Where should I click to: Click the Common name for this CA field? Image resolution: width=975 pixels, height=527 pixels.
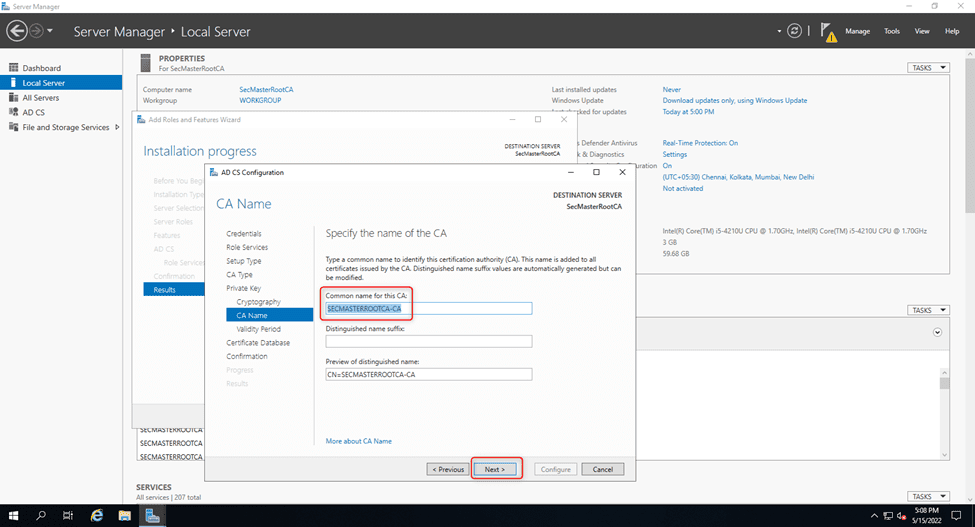point(428,308)
